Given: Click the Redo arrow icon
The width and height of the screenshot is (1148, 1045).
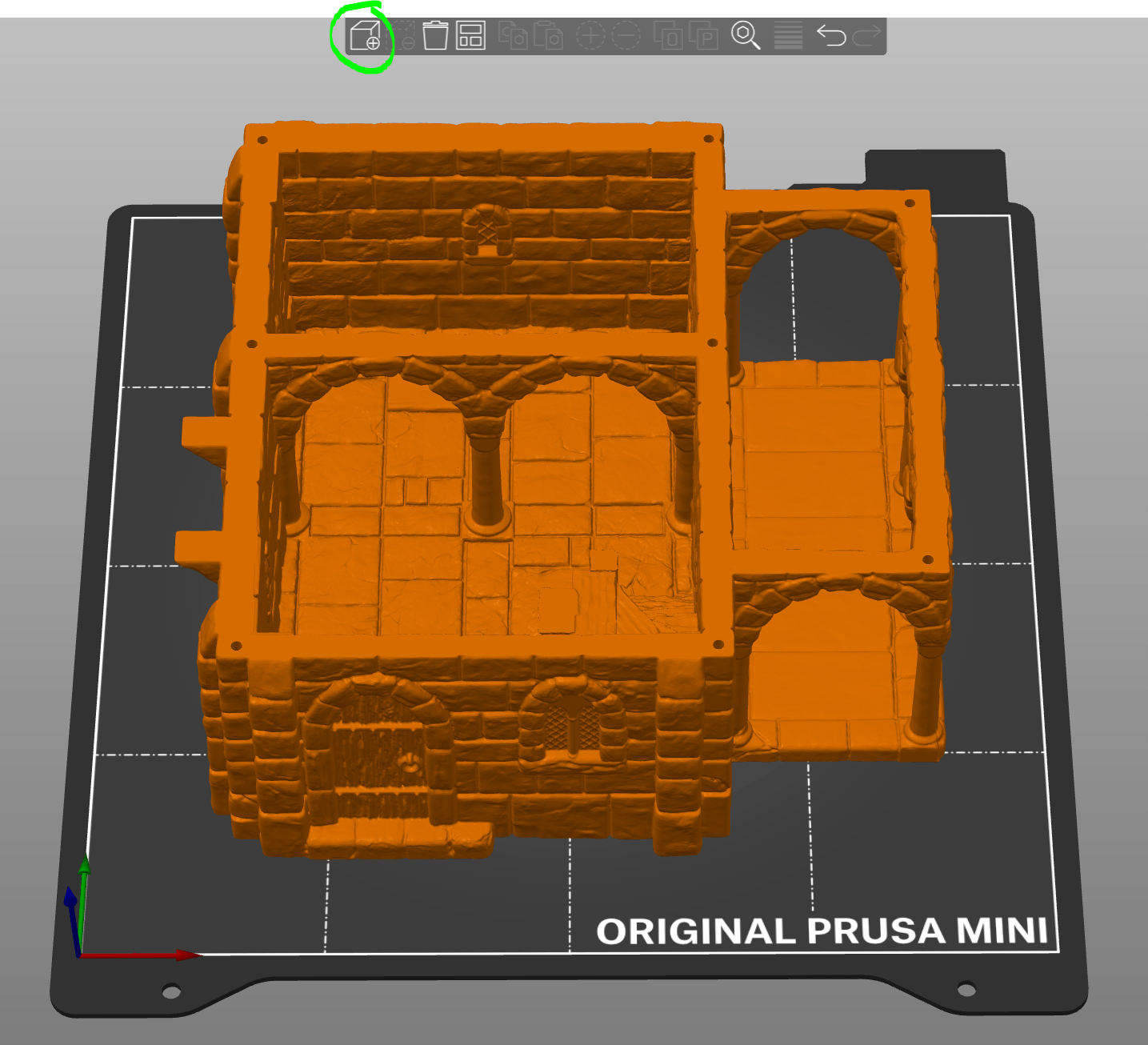Looking at the screenshot, I should pyautogui.click(x=866, y=36).
